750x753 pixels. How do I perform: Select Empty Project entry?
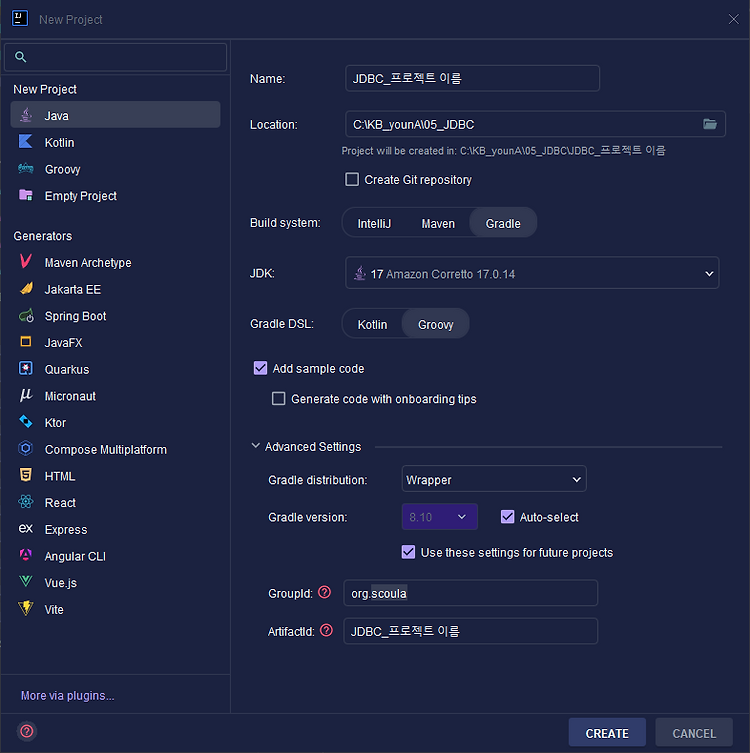point(115,195)
